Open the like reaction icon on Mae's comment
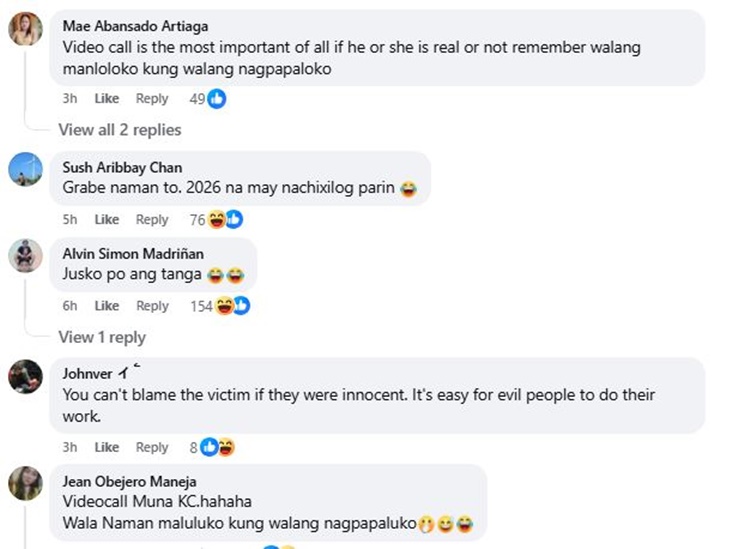Image resolution: width=750 pixels, height=549 pixels. 216,99
